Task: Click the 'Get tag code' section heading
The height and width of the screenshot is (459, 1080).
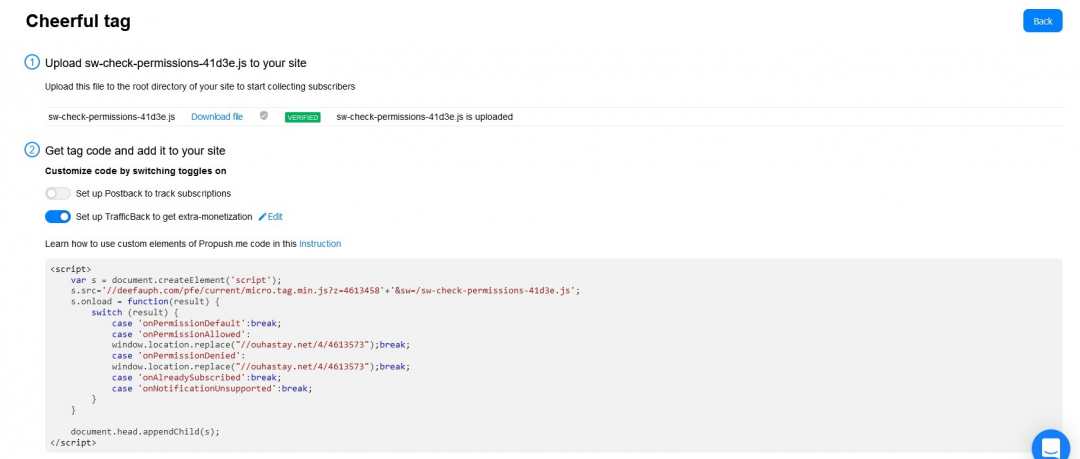Action: 135,150
